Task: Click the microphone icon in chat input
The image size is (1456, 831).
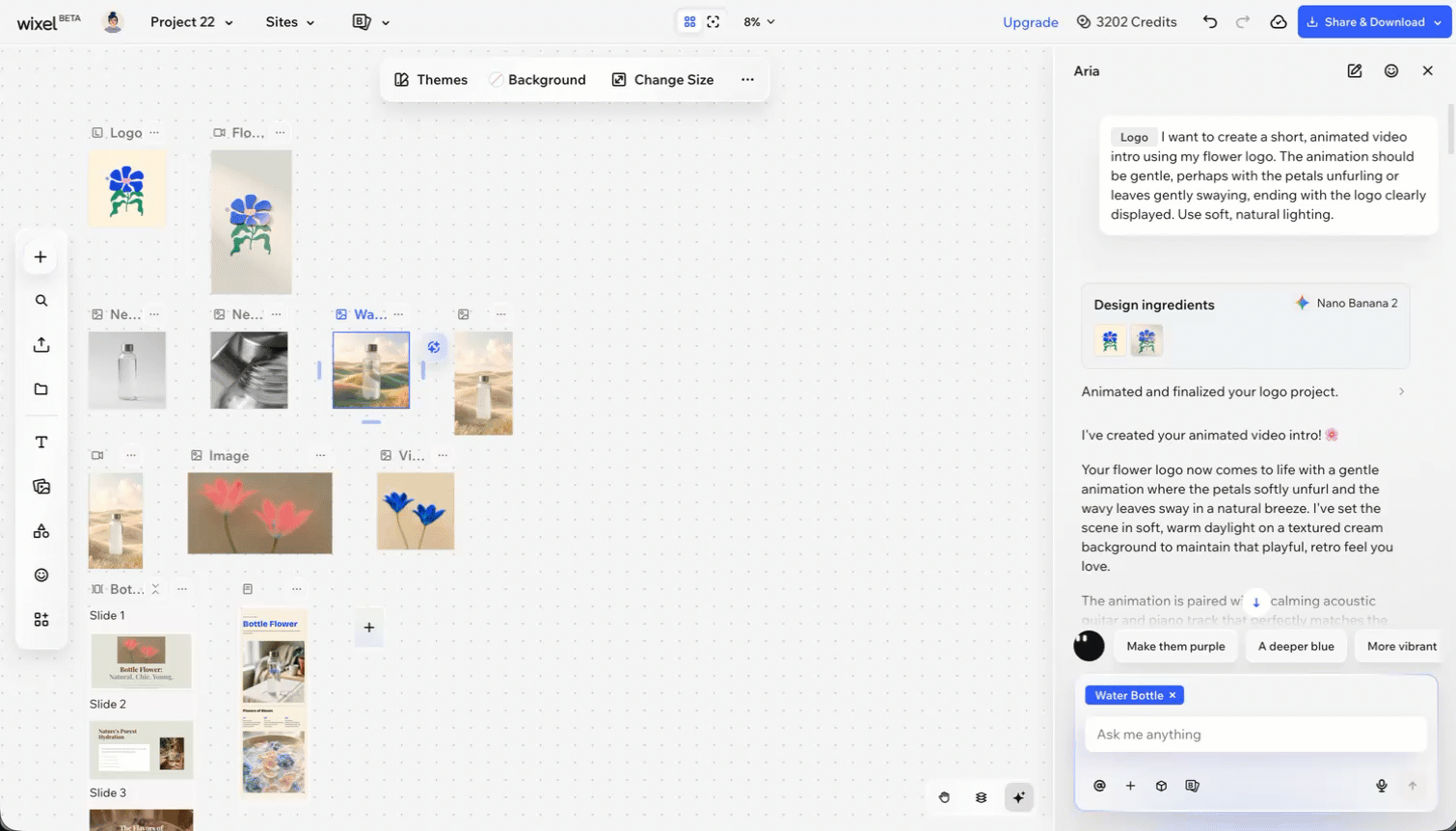Action: (x=1382, y=786)
